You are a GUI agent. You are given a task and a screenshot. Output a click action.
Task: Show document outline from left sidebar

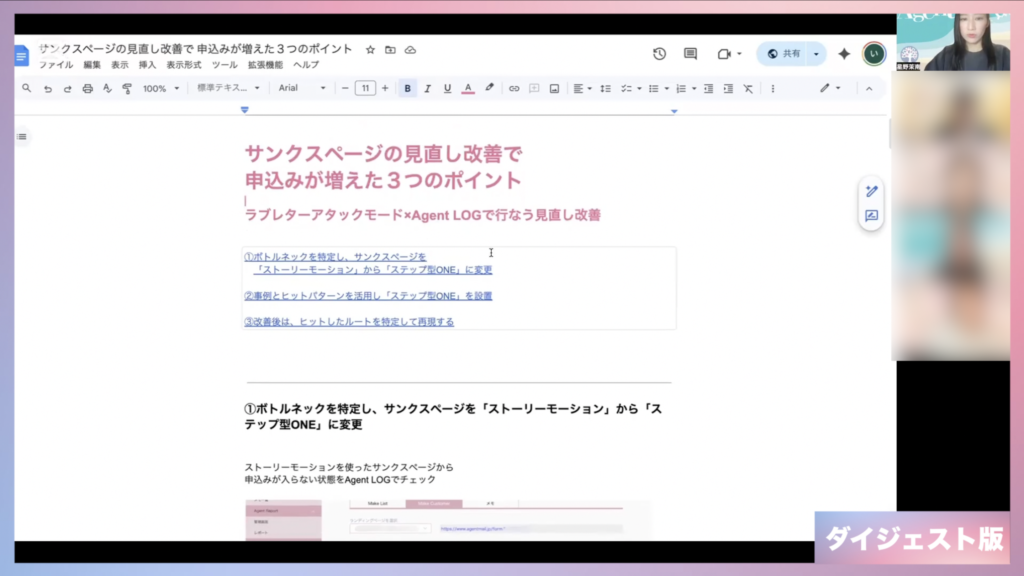tap(22, 136)
